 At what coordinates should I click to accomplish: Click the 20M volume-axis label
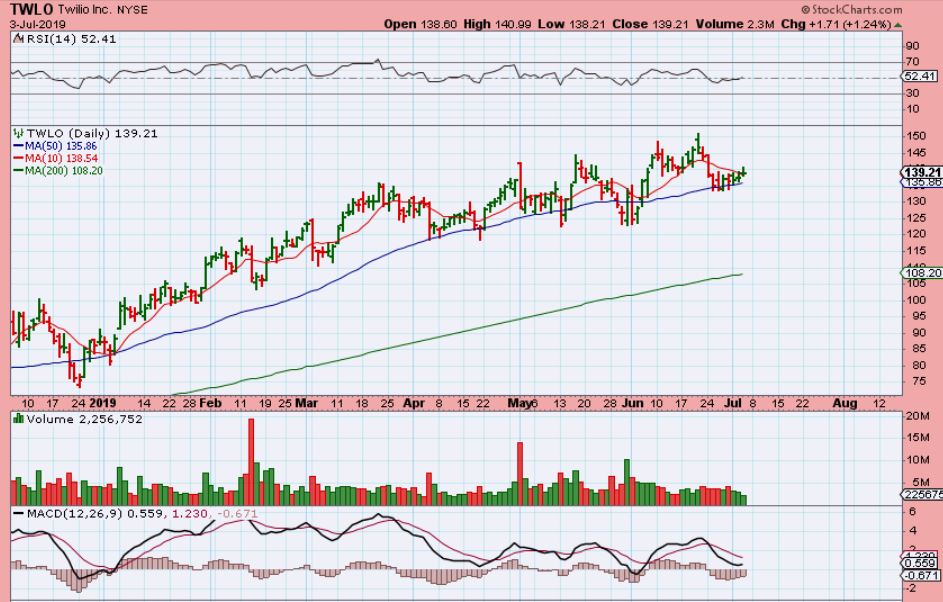click(918, 417)
